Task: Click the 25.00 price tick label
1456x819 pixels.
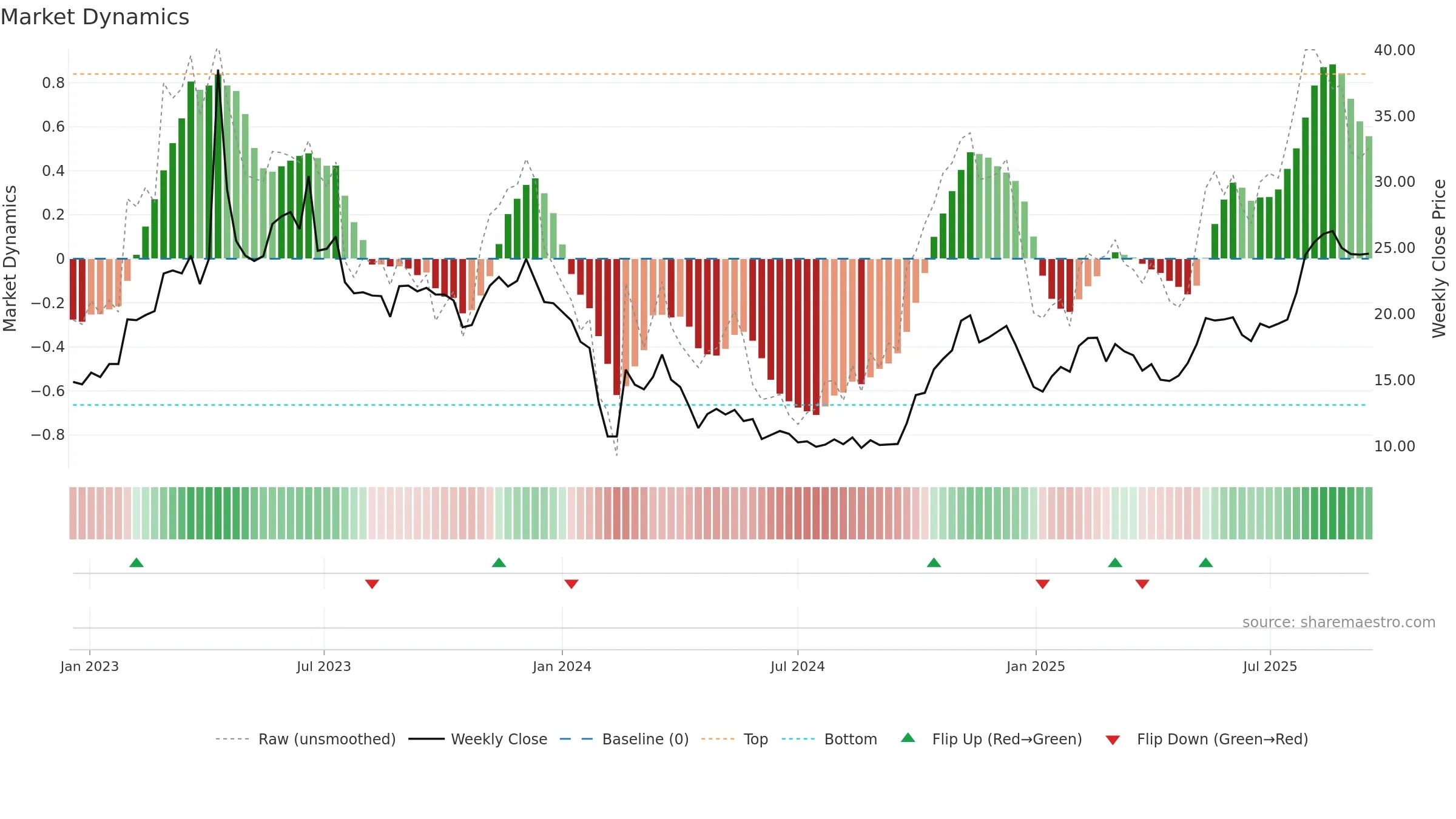Action: 1395,248
